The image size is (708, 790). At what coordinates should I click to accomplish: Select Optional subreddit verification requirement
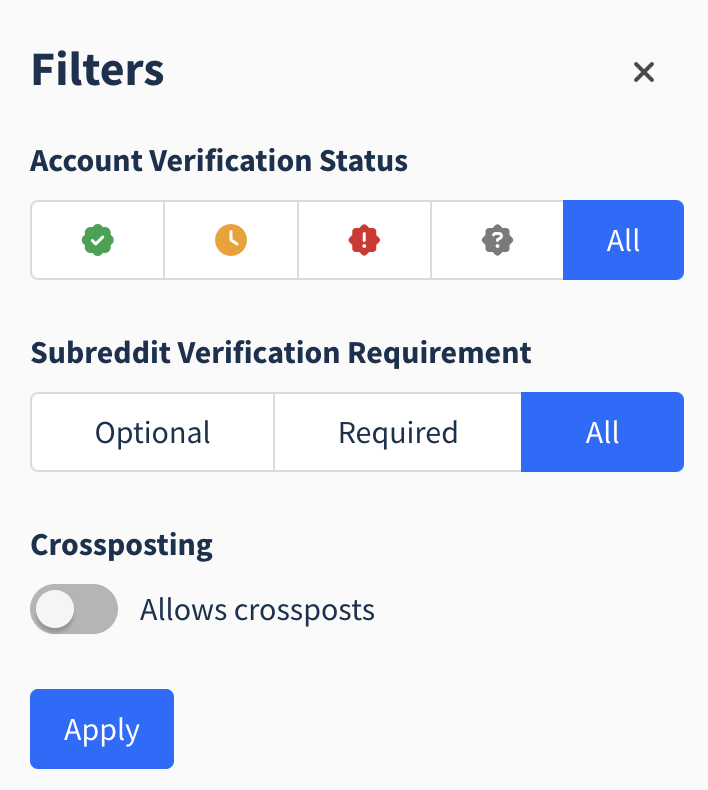[153, 432]
